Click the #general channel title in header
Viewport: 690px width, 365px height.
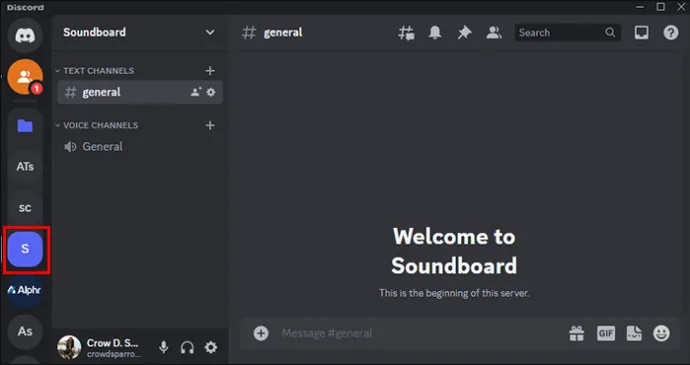[283, 33]
